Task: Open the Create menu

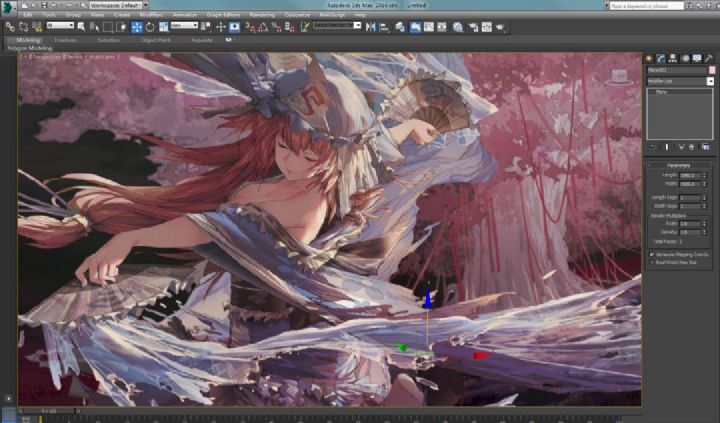Action: [x=122, y=15]
